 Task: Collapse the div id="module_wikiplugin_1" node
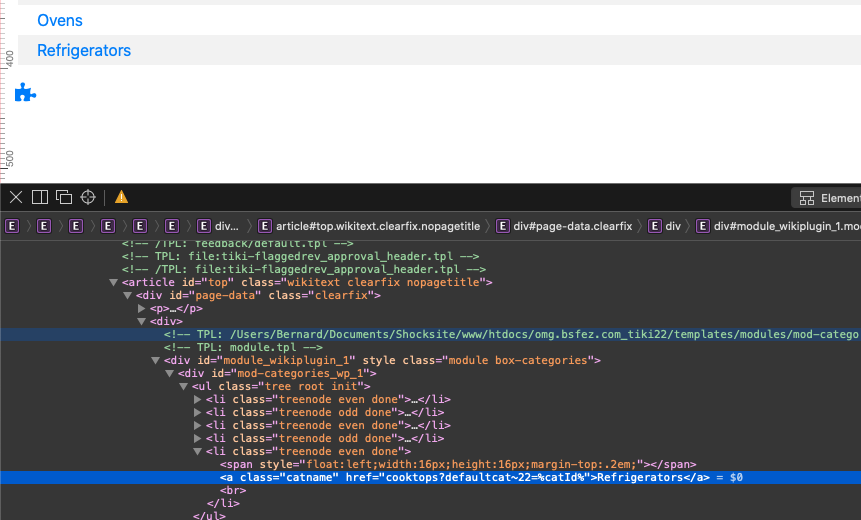click(155, 361)
